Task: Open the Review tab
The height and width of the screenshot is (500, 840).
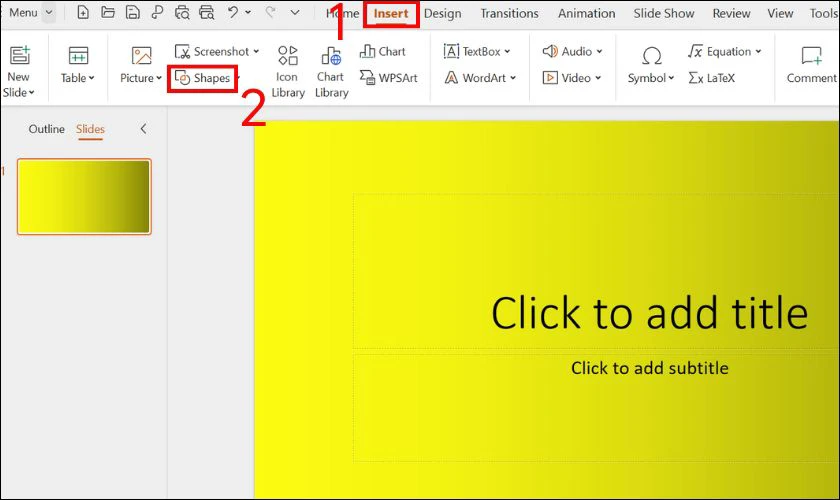Action: coord(731,13)
